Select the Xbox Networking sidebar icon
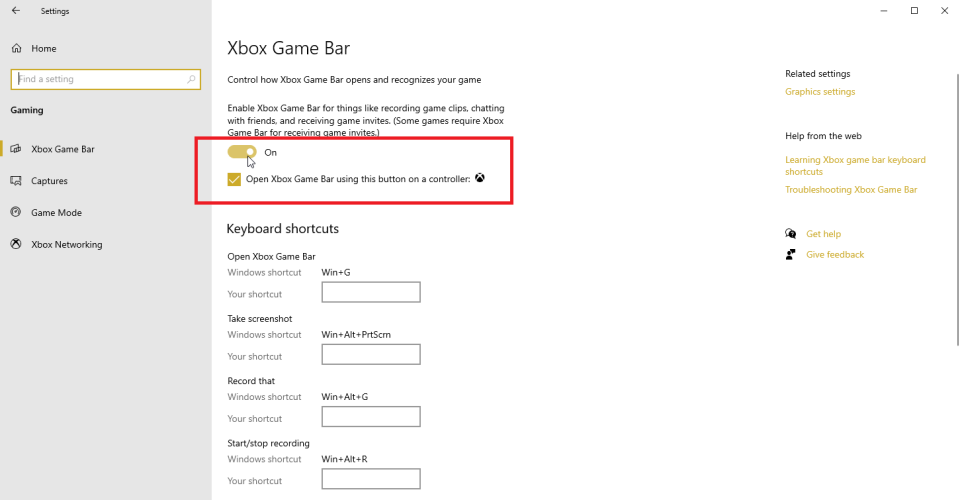Screen dimensions: 960x500 (x=16, y=244)
